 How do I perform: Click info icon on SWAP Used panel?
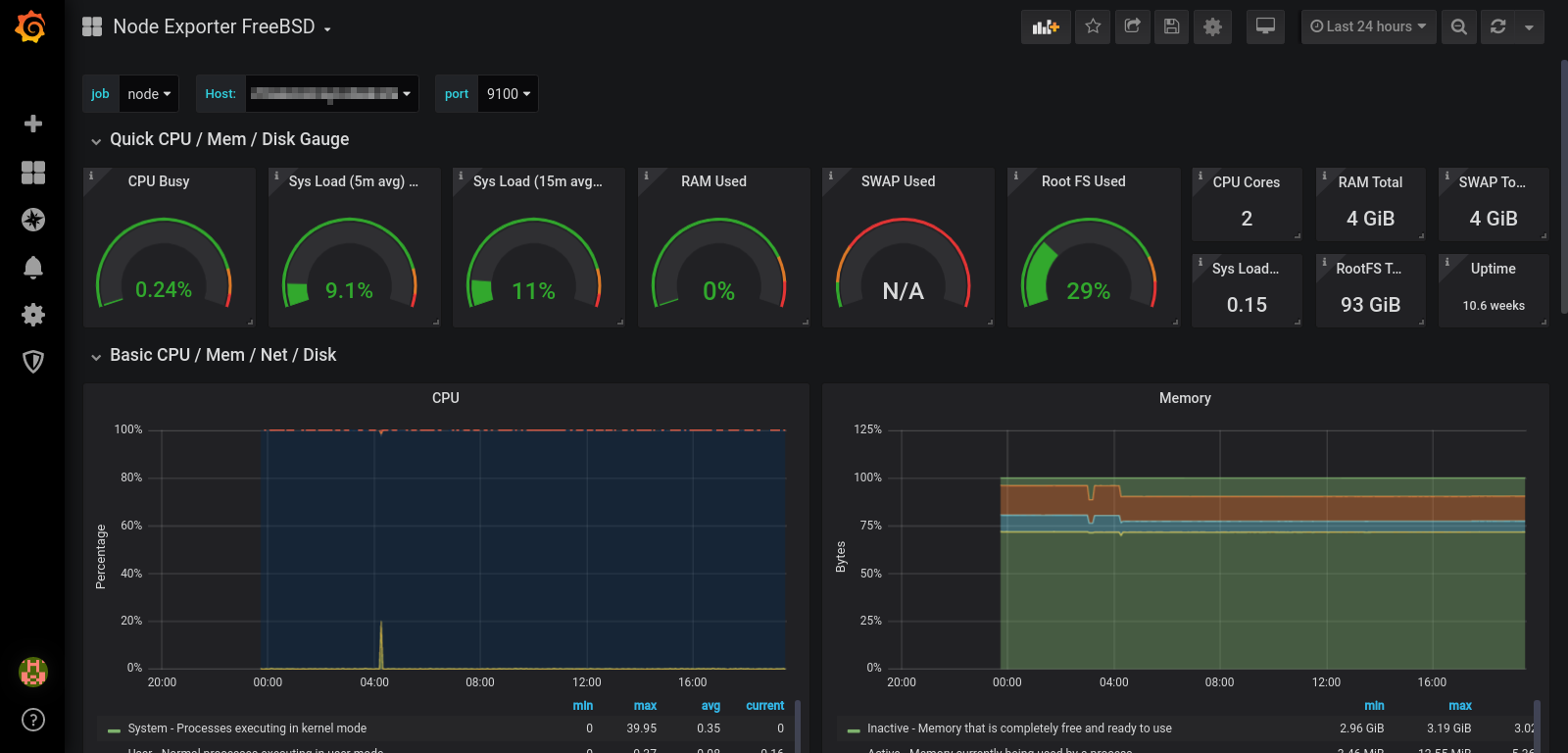point(830,176)
